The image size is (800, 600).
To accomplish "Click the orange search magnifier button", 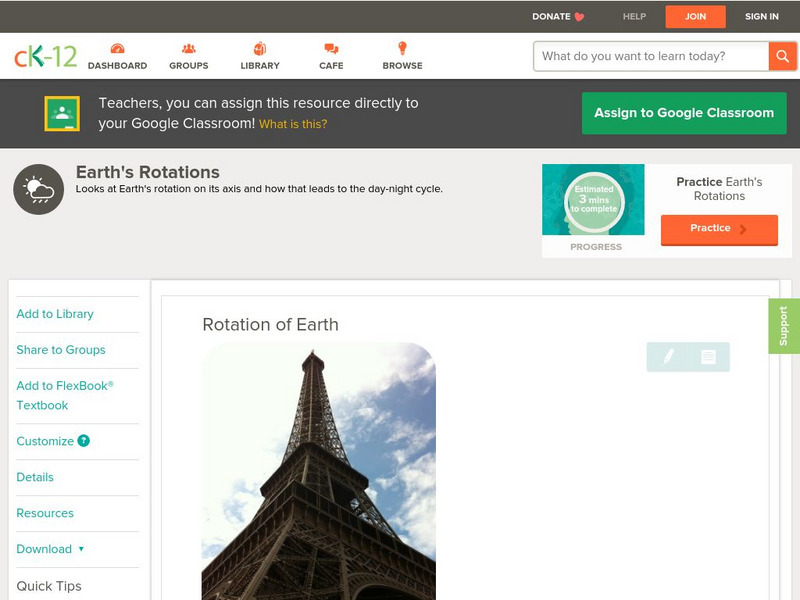I will coord(782,56).
